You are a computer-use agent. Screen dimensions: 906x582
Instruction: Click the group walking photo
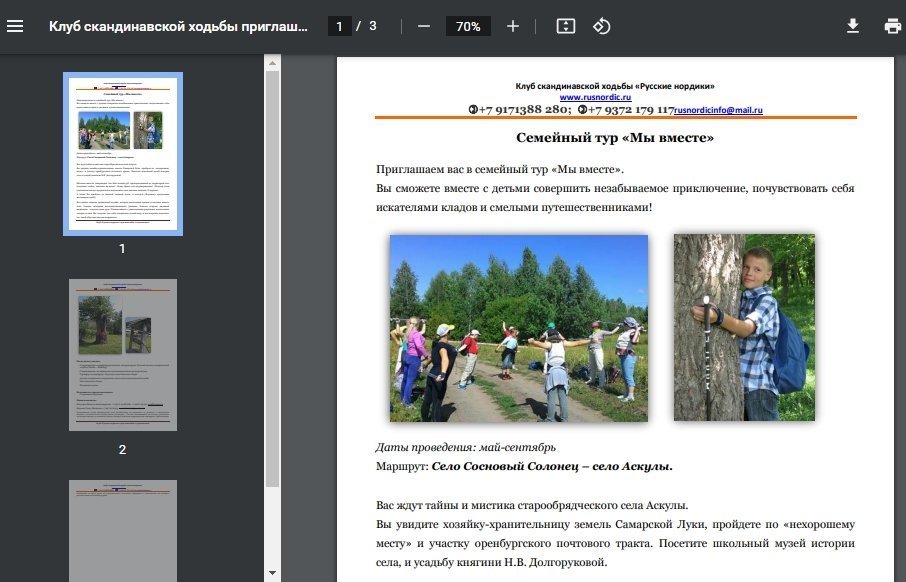519,328
